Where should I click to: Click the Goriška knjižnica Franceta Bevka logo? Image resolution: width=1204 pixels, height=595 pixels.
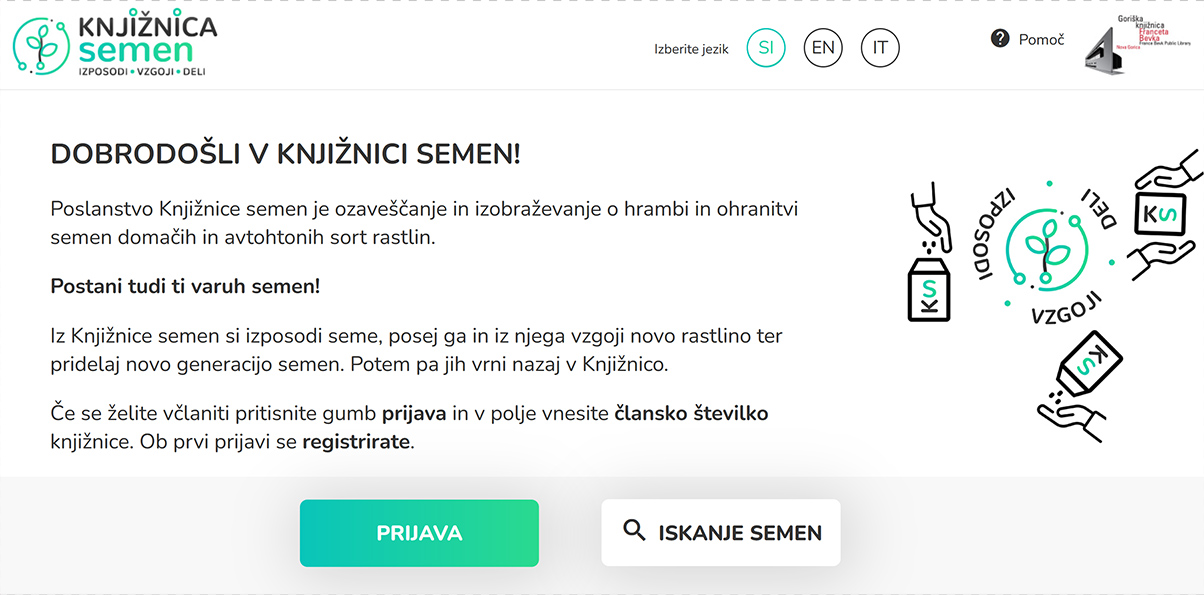(1140, 44)
